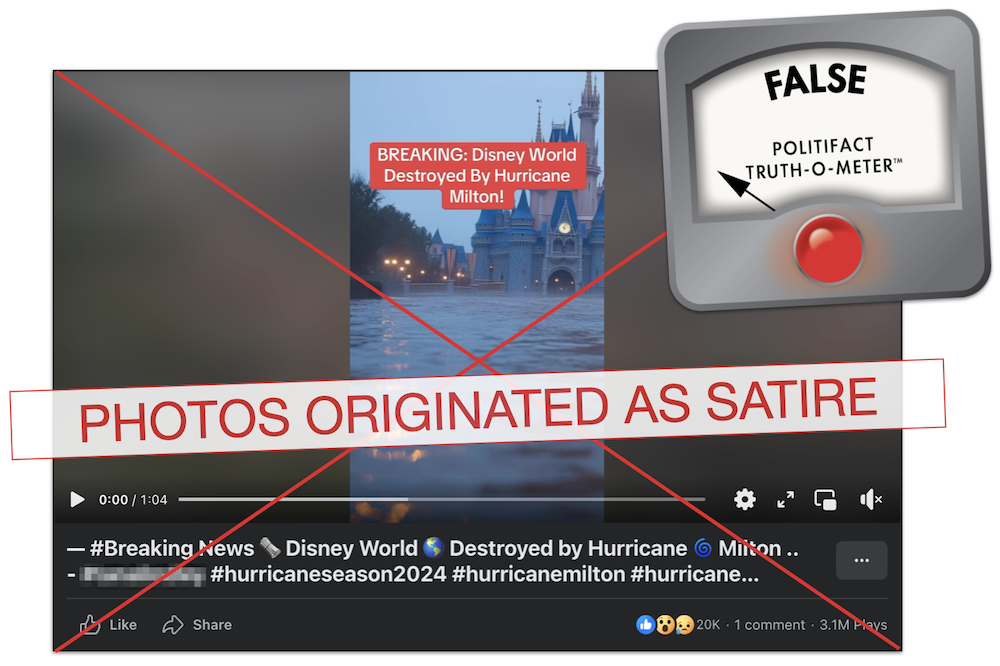Open the video in miniplayer mode
The image size is (1000, 666).
point(827,499)
